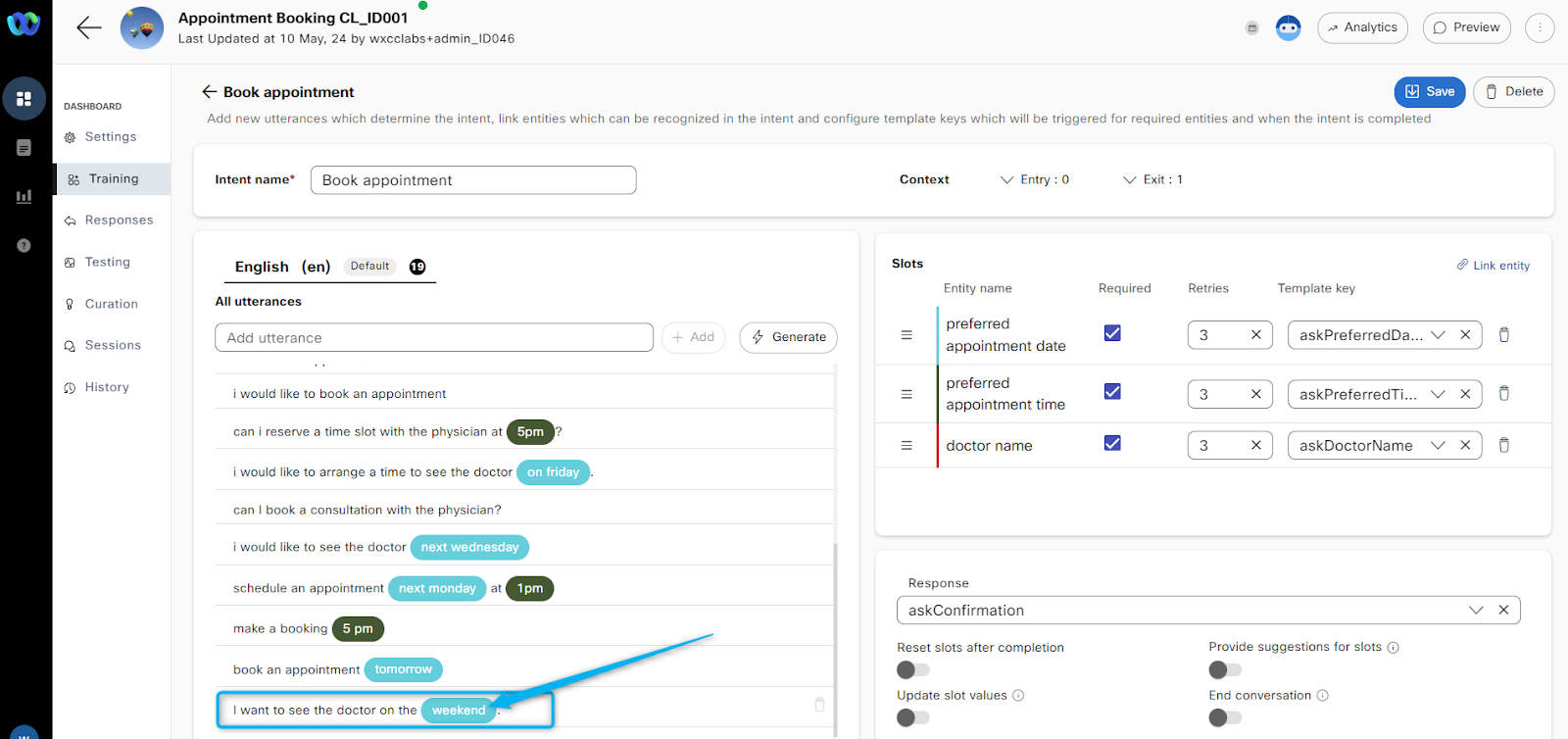Uncheck Required for doctor name
The height and width of the screenshot is (739, 1568).
[x=1112, y=443]
